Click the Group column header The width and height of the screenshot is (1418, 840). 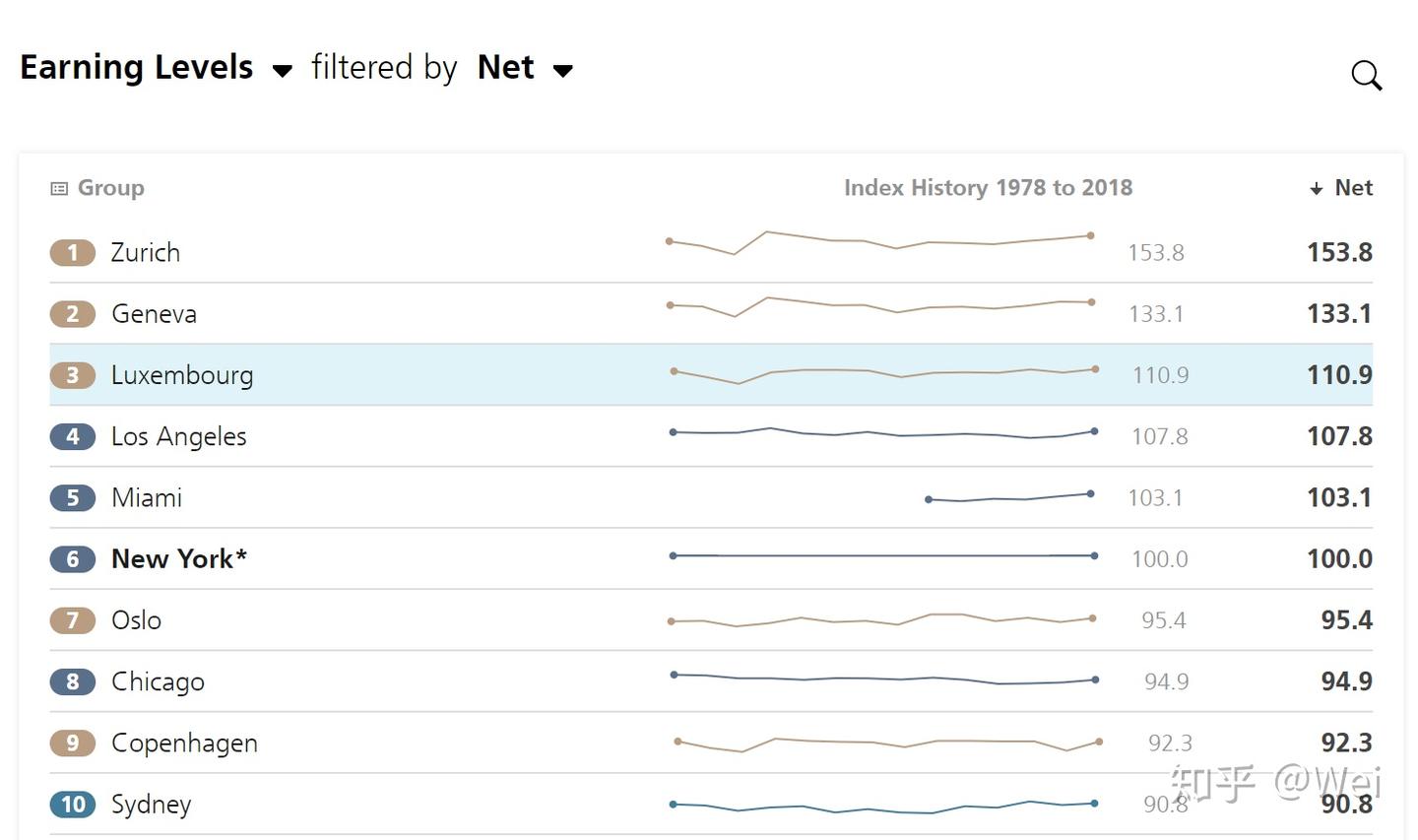pos(110,188)
